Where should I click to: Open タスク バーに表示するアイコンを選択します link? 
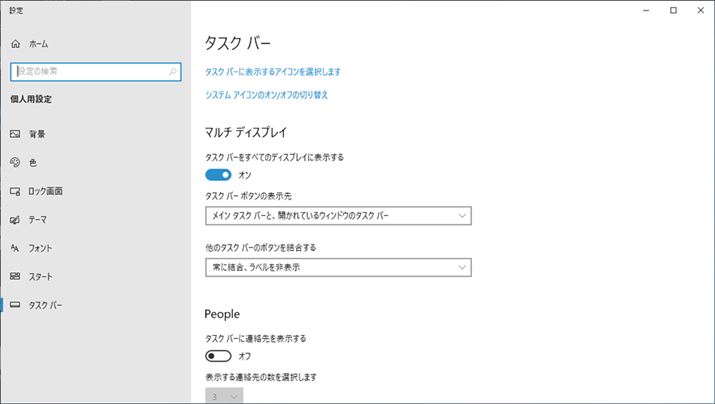273,72
